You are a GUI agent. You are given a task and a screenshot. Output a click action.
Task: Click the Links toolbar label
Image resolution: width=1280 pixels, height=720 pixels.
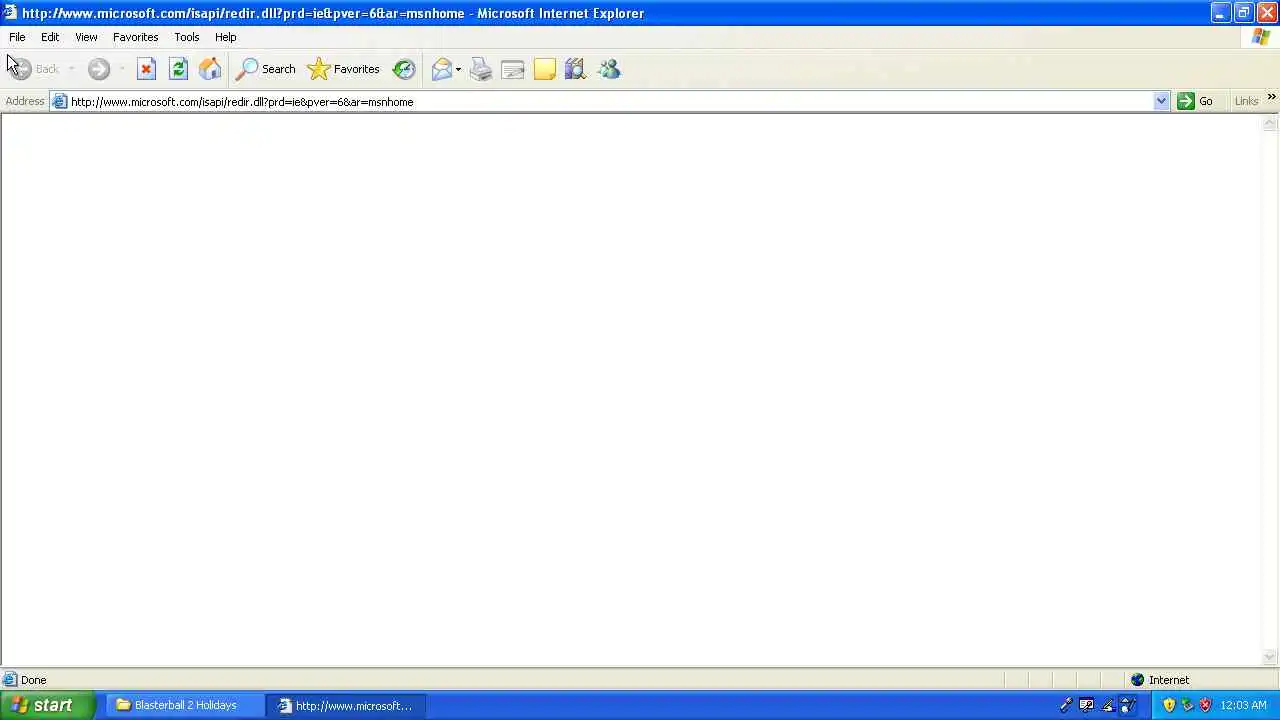point(1246,101)
